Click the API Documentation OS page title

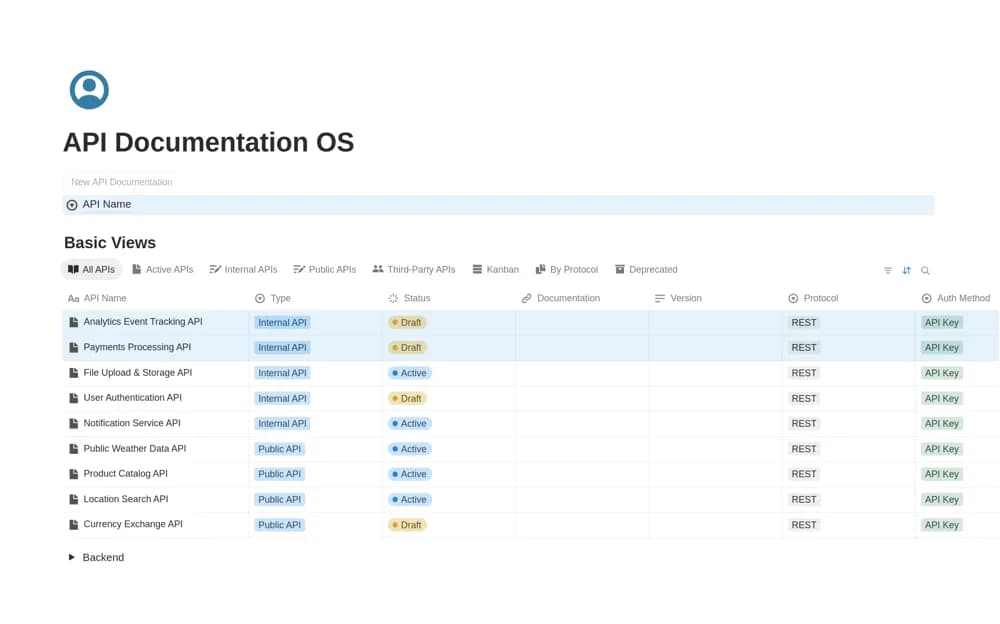pyautogui.click(x=209, y=142)
